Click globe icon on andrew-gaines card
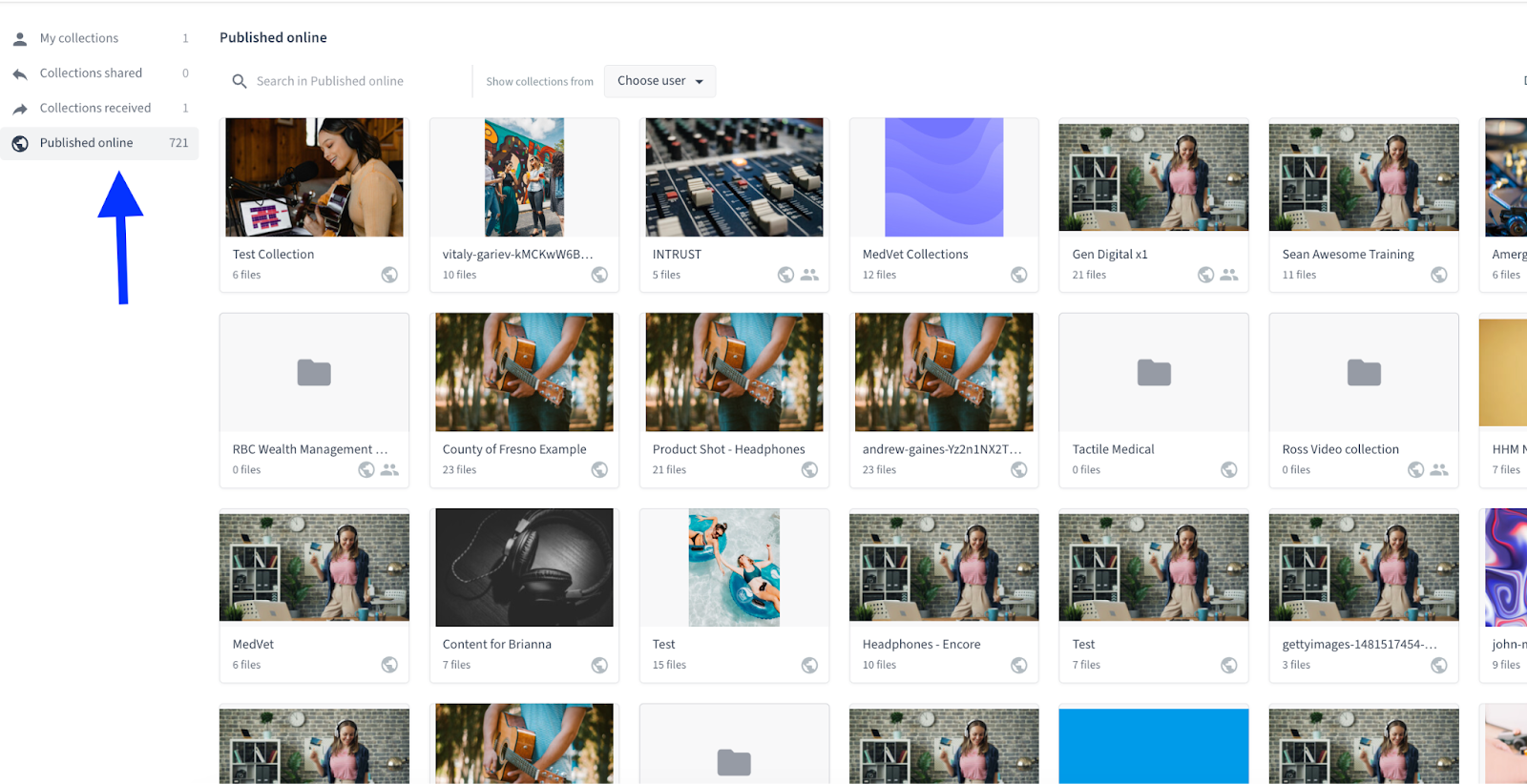 click(1019, 469)
